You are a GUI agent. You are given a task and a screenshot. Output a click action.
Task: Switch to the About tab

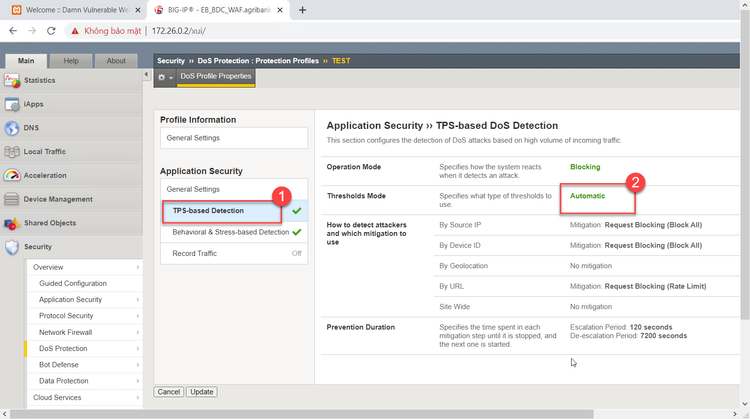point(116,61)
